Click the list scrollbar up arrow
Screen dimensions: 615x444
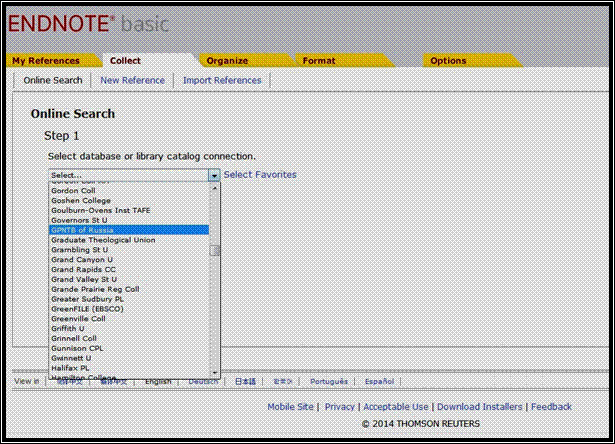click(x=215, y=188)
